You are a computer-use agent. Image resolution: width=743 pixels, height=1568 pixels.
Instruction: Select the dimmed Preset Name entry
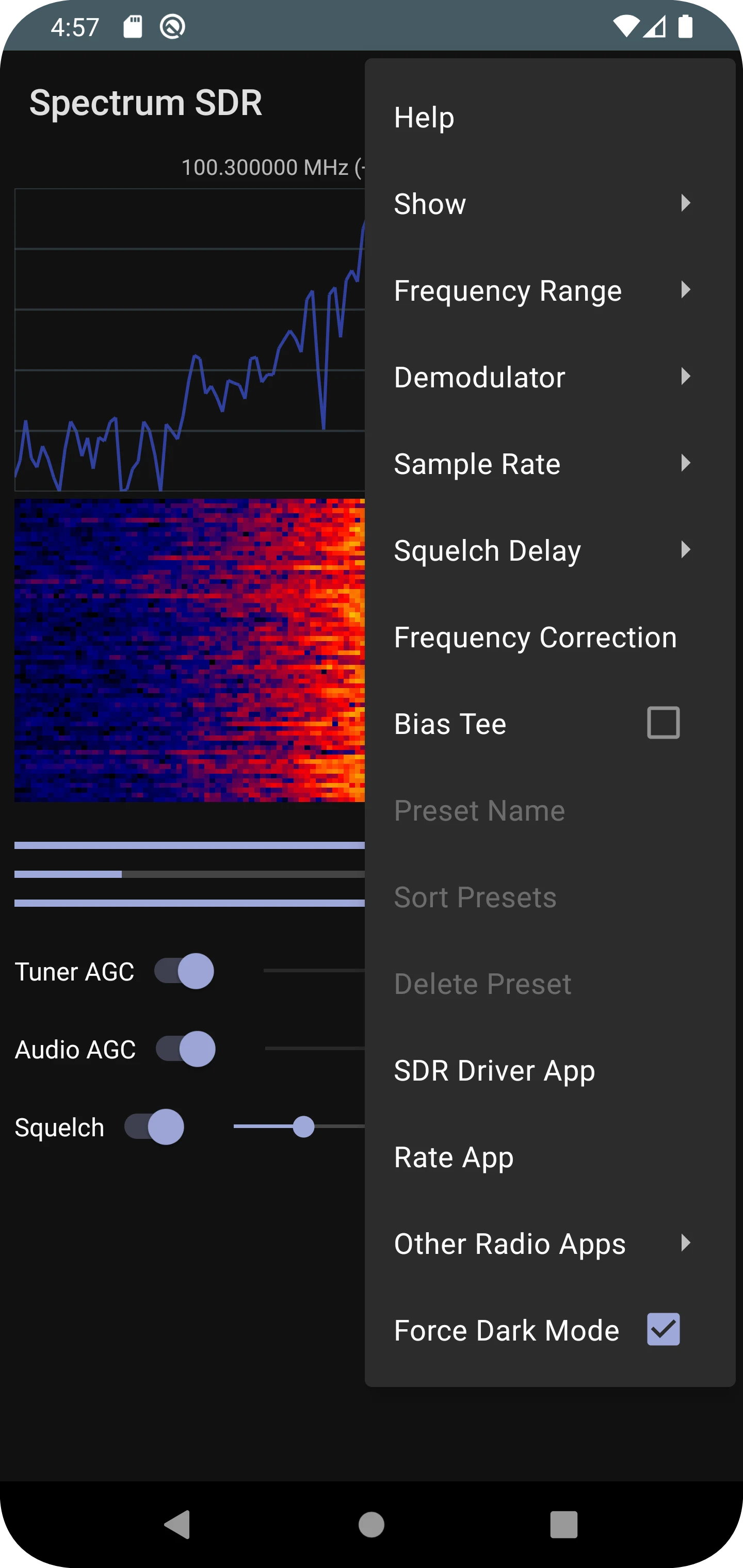click(x=550, y=810)
